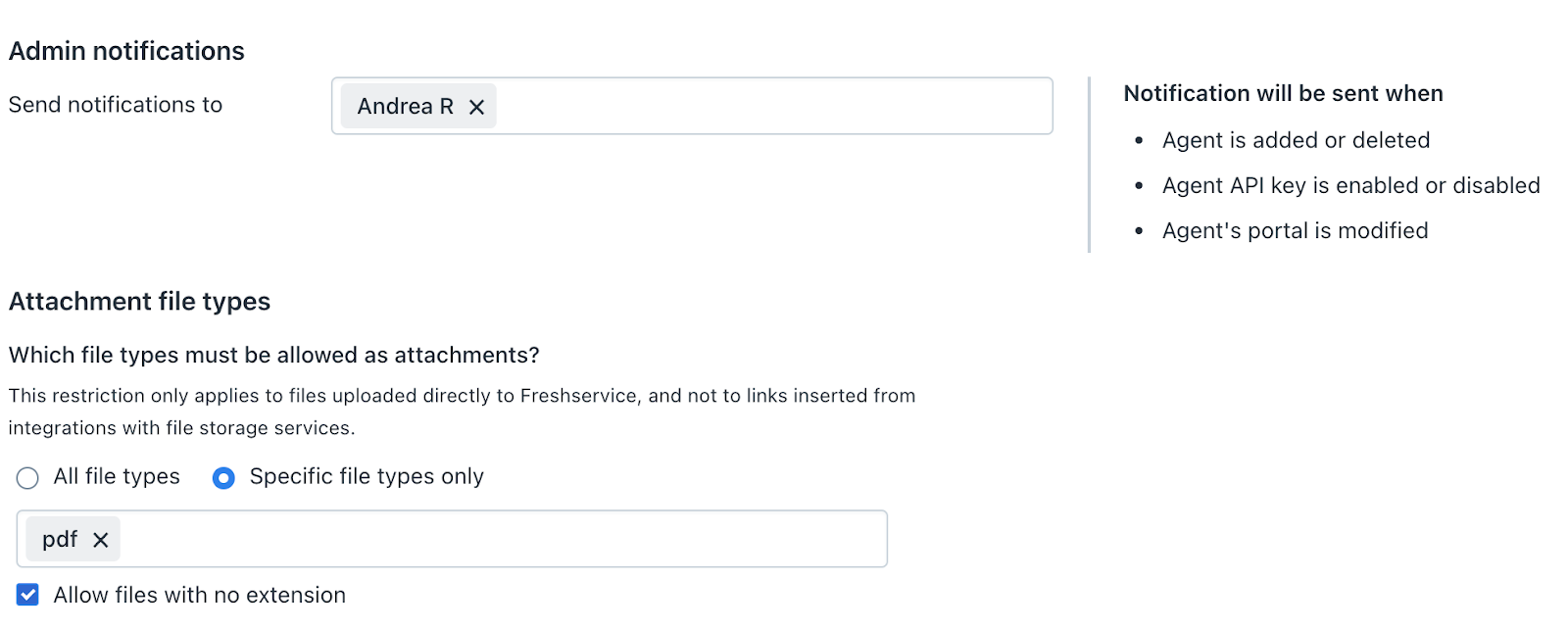1568x630 pixels.
Task: Uncheck the Allow files with no extension checkbox
Action: [x=27, y=595]
